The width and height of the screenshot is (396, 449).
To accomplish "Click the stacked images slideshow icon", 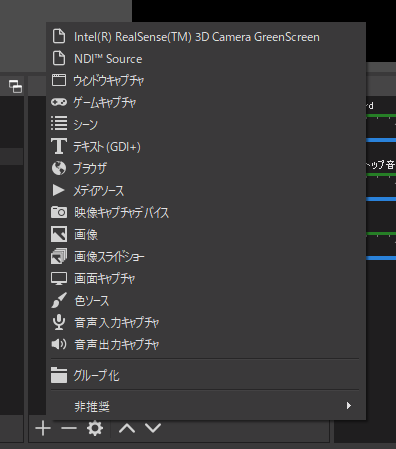I will click(x=59, y=256).
